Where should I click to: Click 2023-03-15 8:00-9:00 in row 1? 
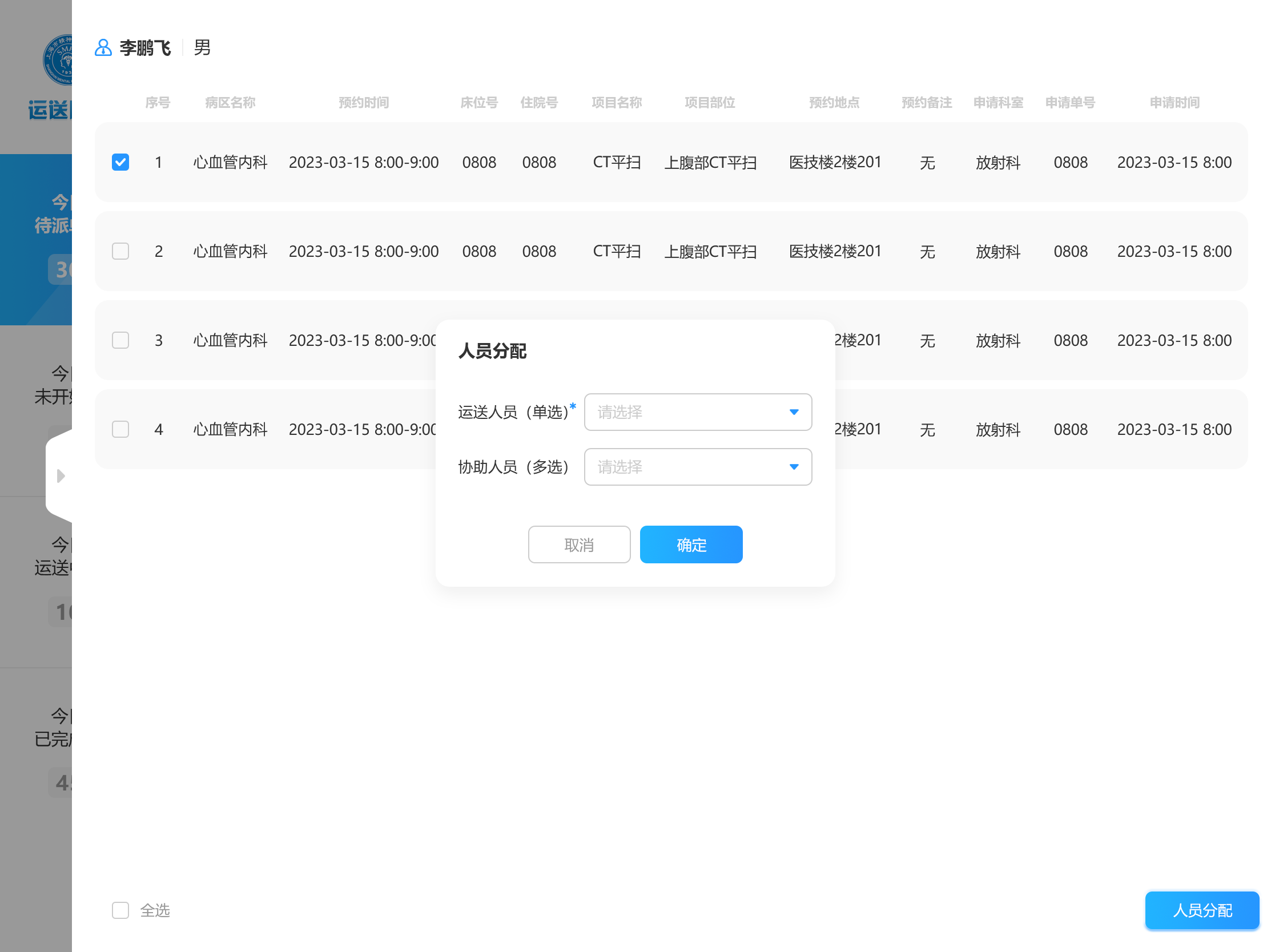click(364, 163)
